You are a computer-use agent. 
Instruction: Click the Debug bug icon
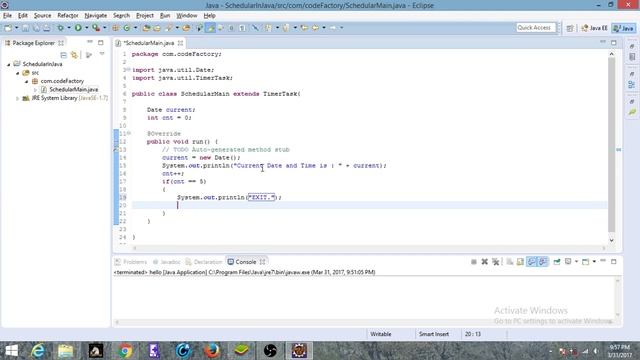tap(60, 28)
